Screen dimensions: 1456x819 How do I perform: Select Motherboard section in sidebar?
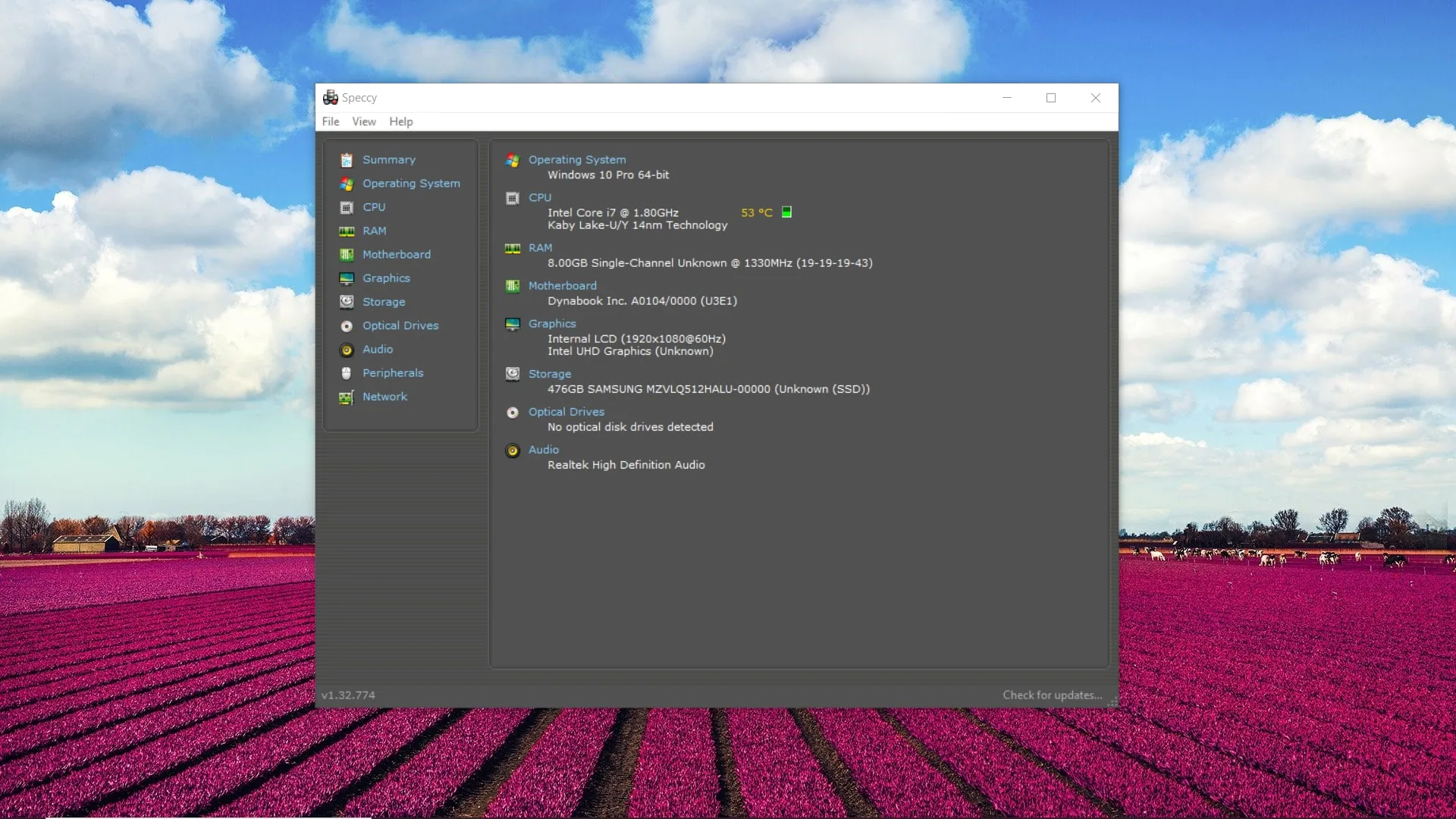[x=397, y=255]
